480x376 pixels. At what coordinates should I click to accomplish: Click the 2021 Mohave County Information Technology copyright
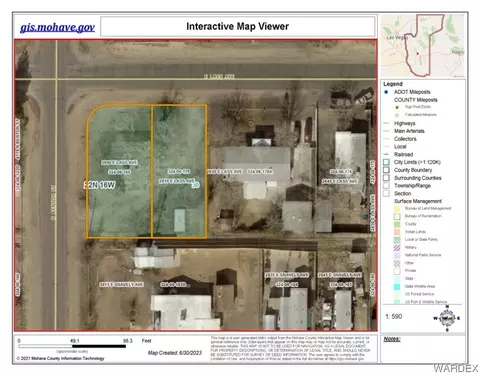coord(60,359)
